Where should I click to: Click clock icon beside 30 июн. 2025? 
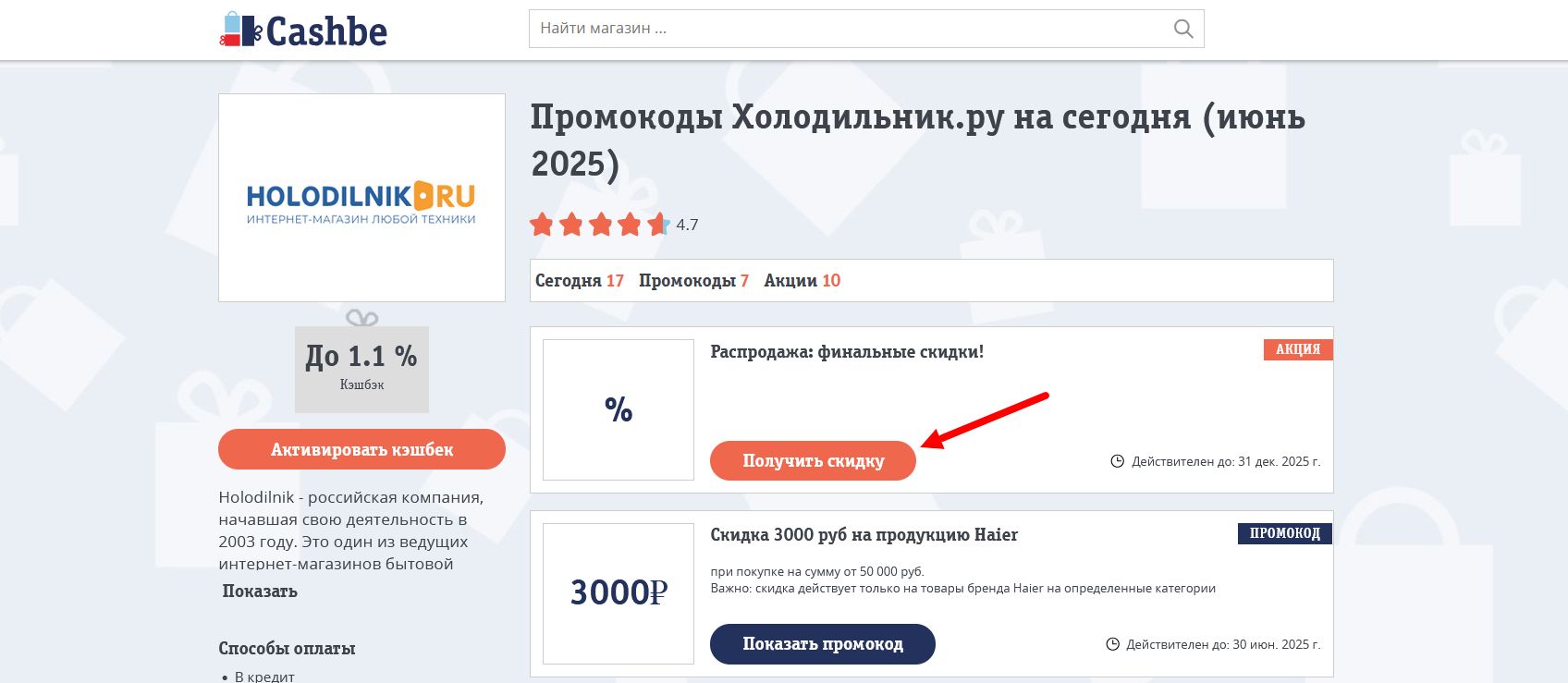click(1113, 644)
